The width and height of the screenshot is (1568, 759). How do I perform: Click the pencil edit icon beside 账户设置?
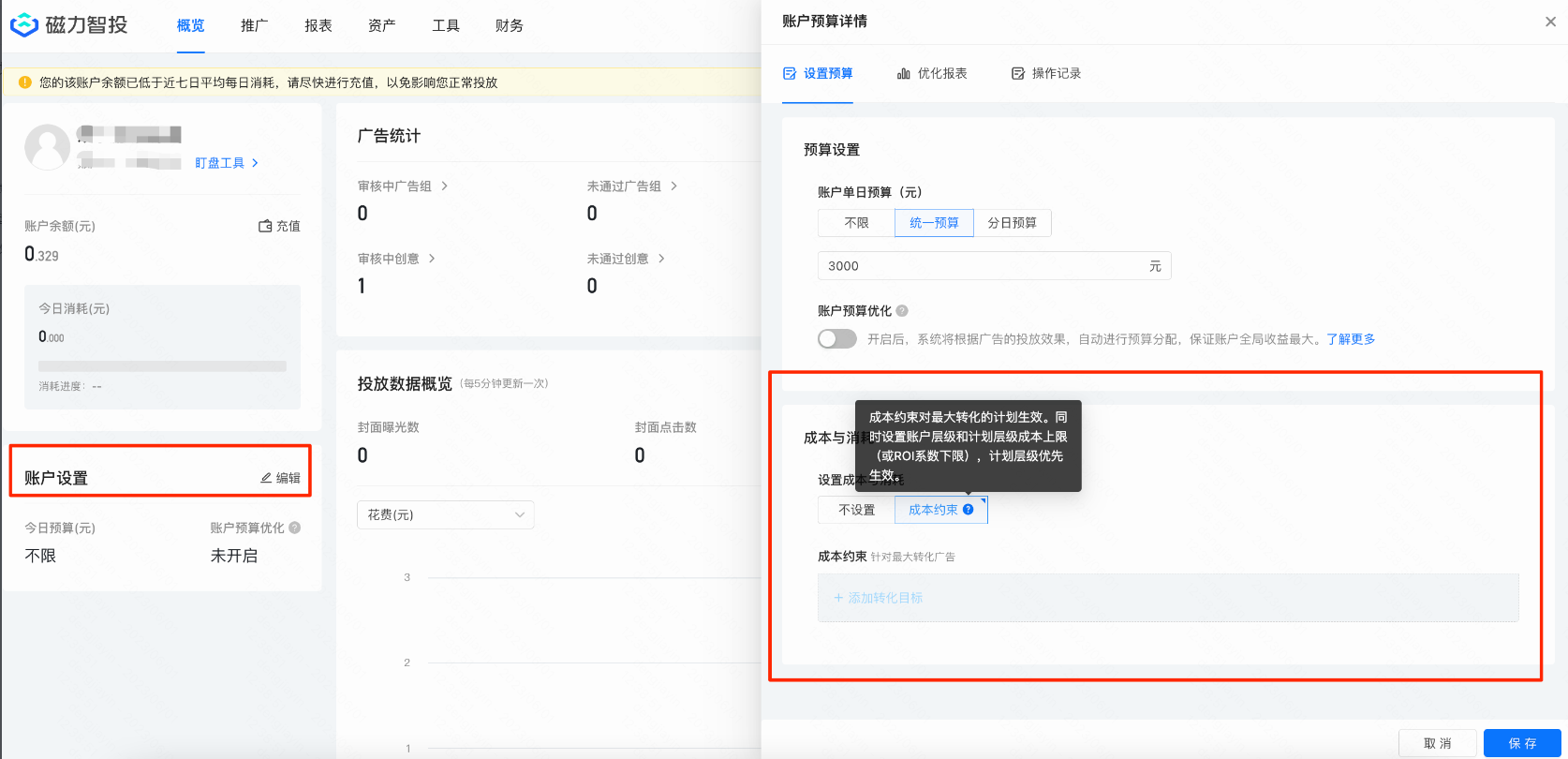[x=266, y=478]
